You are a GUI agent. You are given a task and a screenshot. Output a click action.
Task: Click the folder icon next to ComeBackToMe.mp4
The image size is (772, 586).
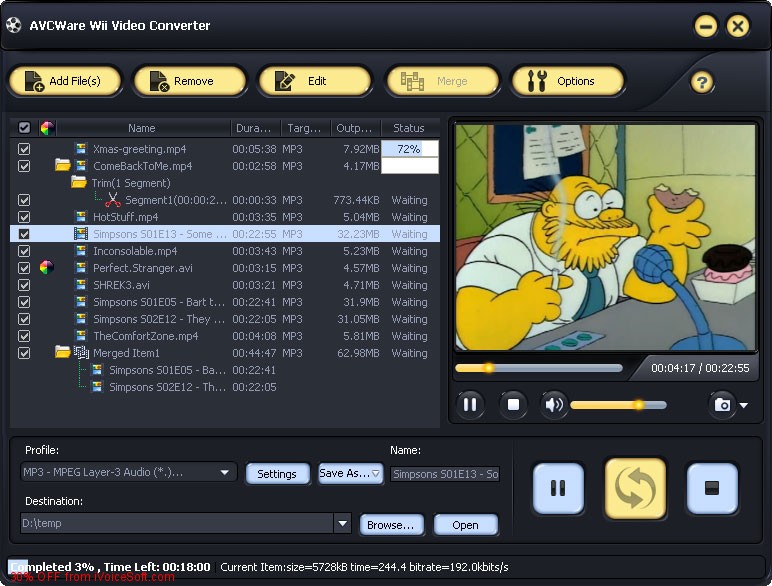(x=63, y=165)
